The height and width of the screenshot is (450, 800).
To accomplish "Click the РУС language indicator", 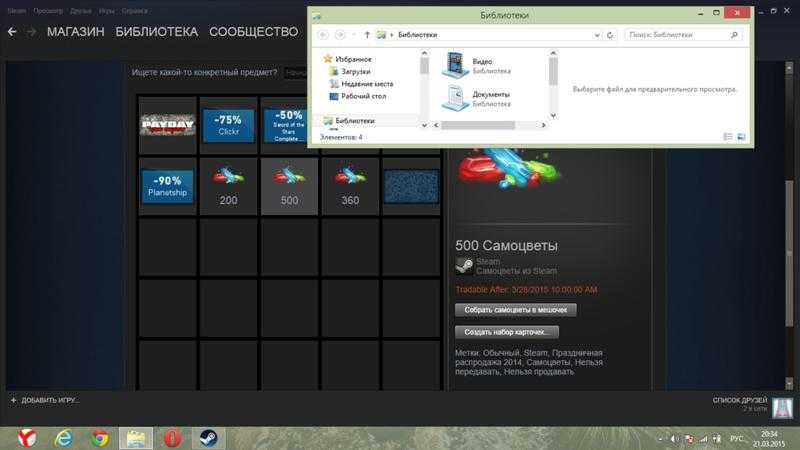I will point(736,439).
